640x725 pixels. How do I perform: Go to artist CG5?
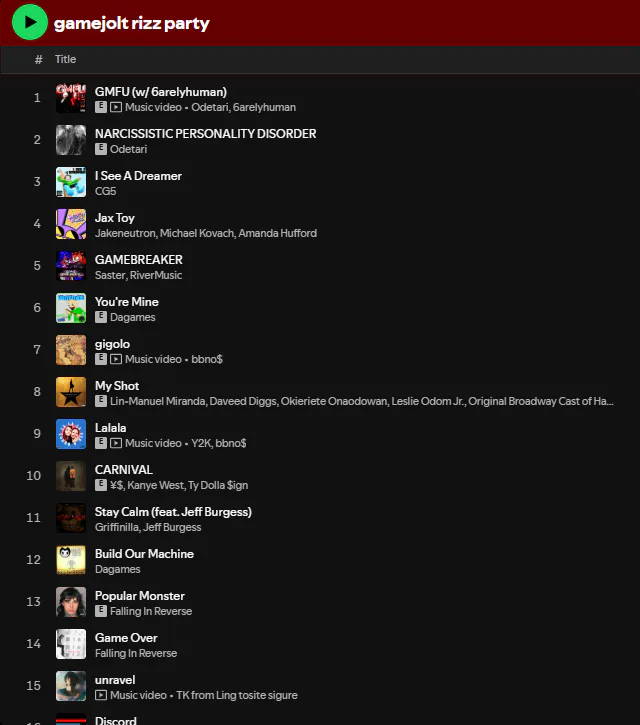(x=105, y=191)
